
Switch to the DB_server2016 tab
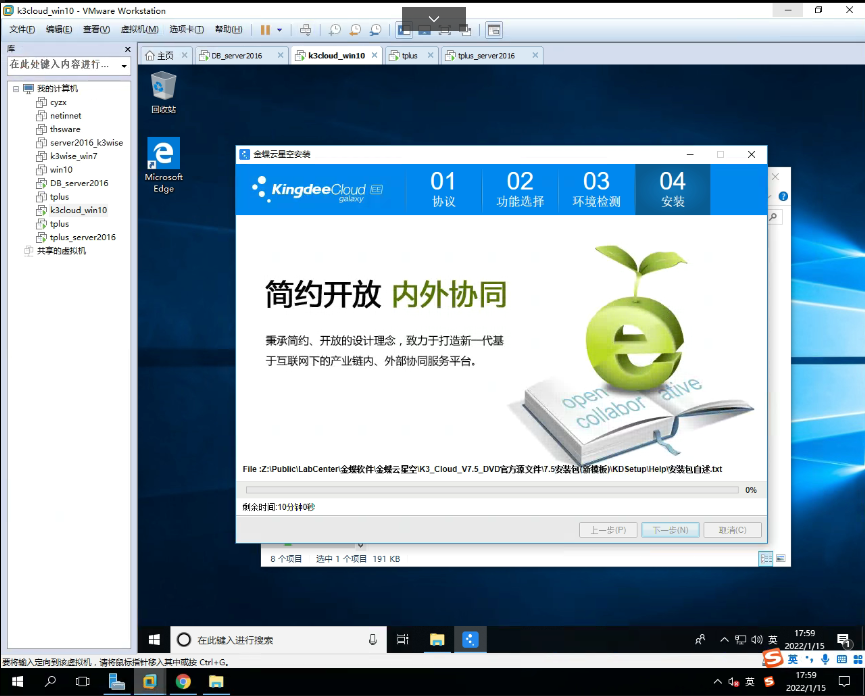(237, 56)
